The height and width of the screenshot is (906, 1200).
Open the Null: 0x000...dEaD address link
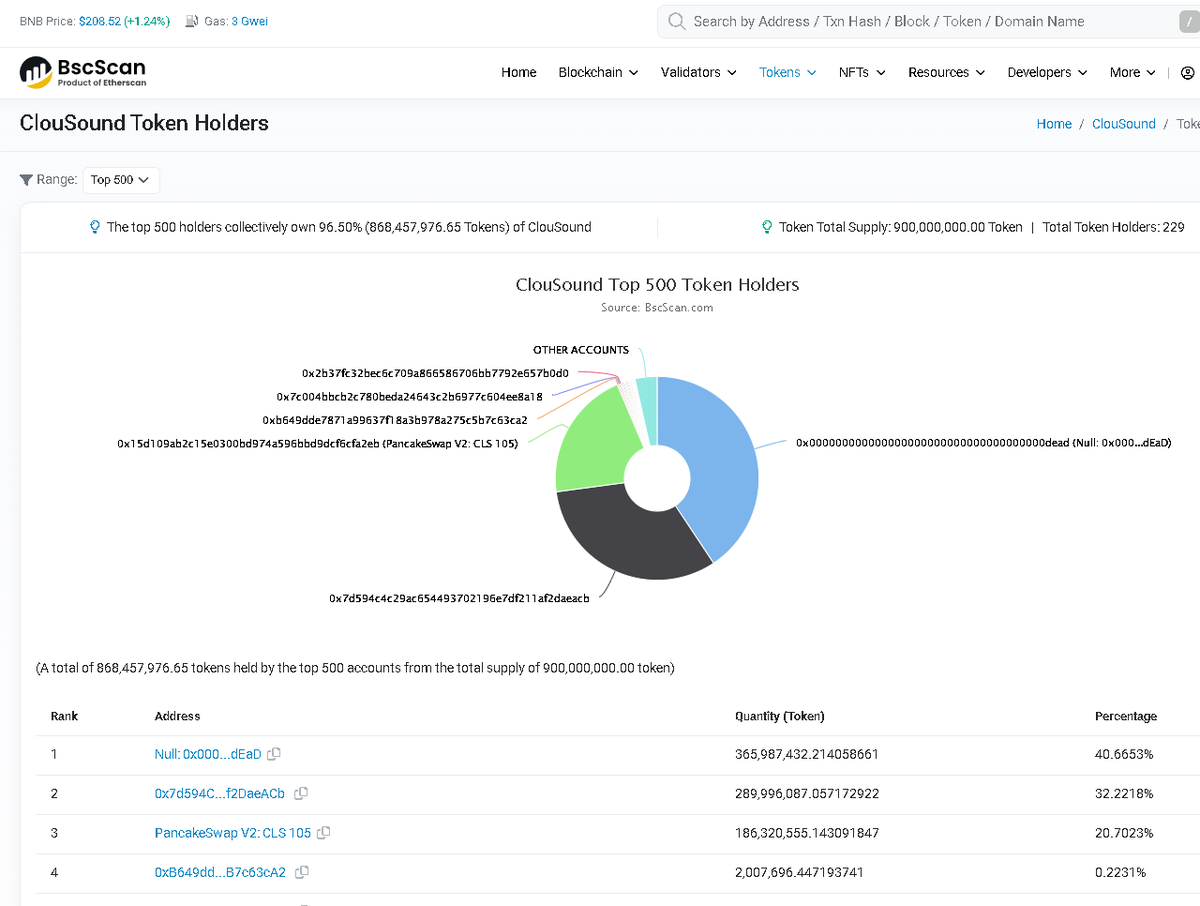click(x=208, y=754)
